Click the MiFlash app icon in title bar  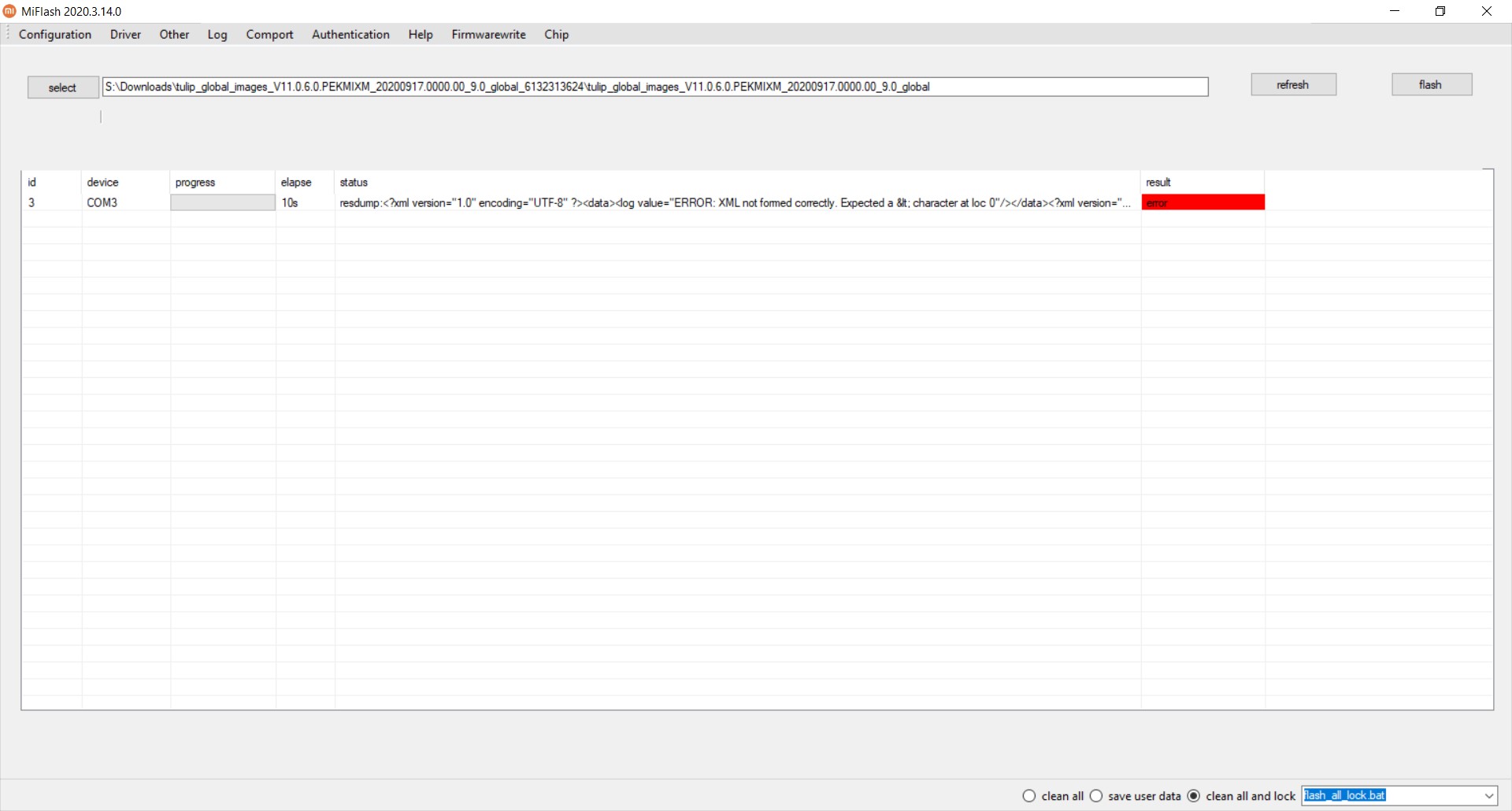(x=9, y=11)
